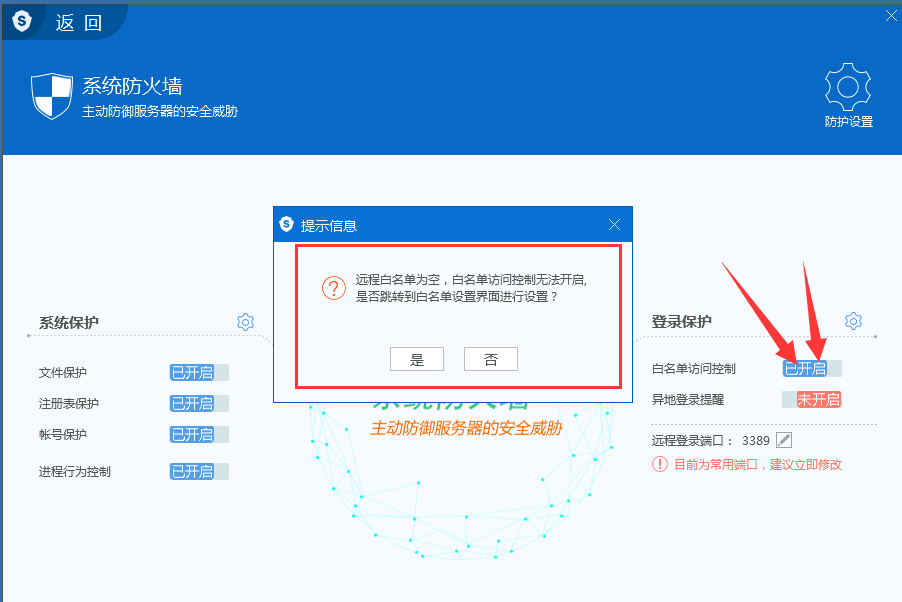Image resolution: width=902 pixels, height=602 pixels.
Task: Toggle the 注册表保护 switch
Action: click(199, 404)
